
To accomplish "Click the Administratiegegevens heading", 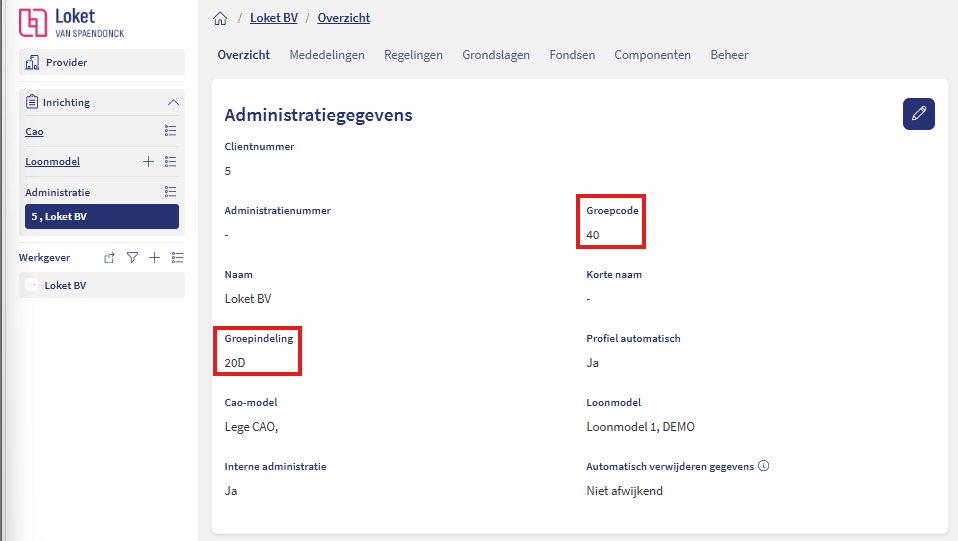I will [318, 115].
